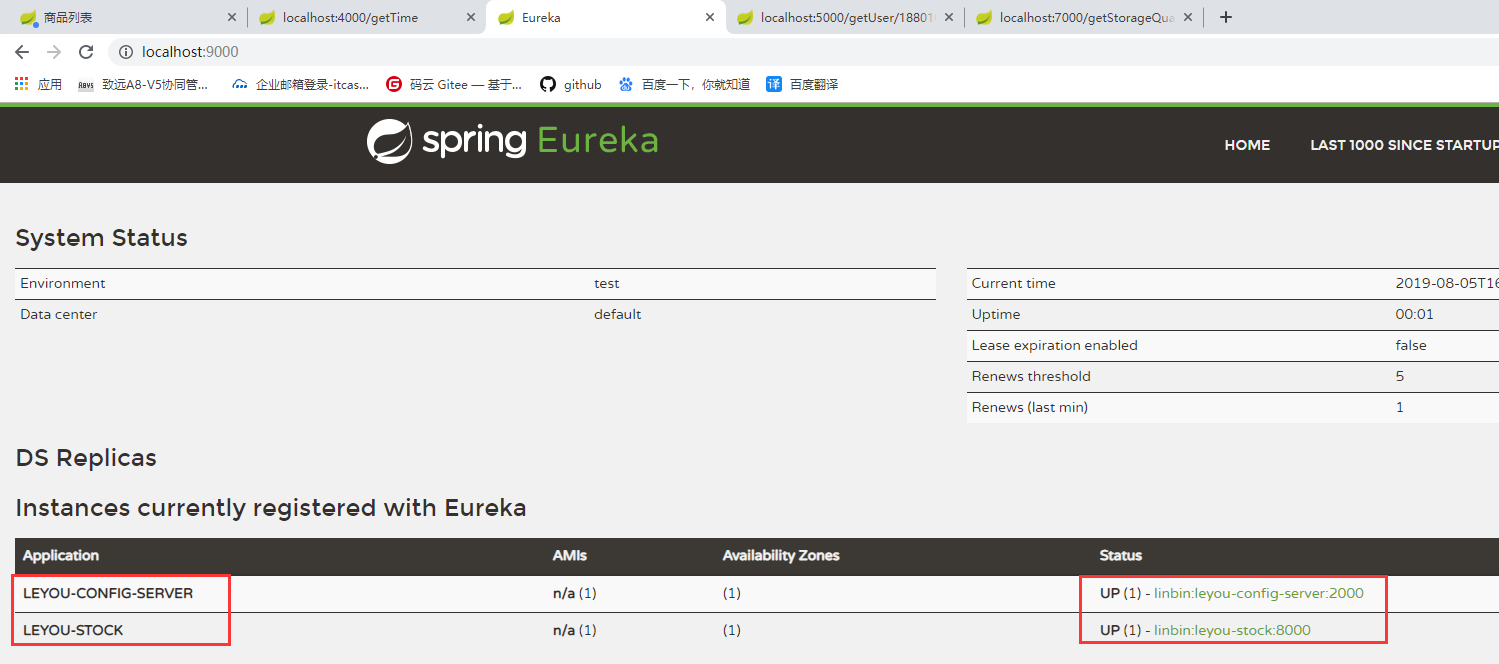The height and width of the screenshot is (664, 1499).
Task: Click the Current time label
Action: (1013, 283)
